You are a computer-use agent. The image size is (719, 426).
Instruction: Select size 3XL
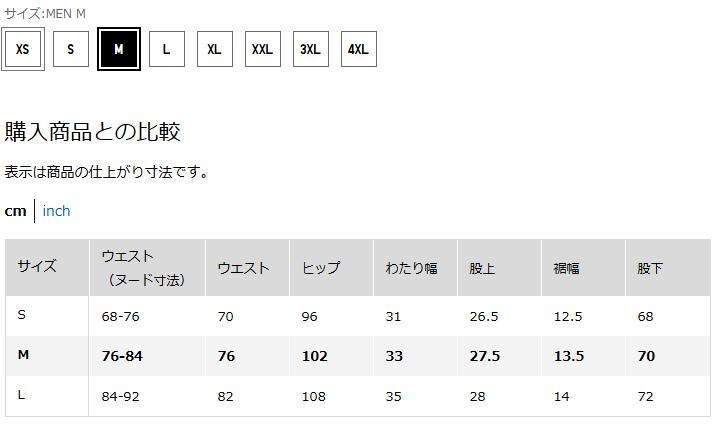tap(311, 49)
